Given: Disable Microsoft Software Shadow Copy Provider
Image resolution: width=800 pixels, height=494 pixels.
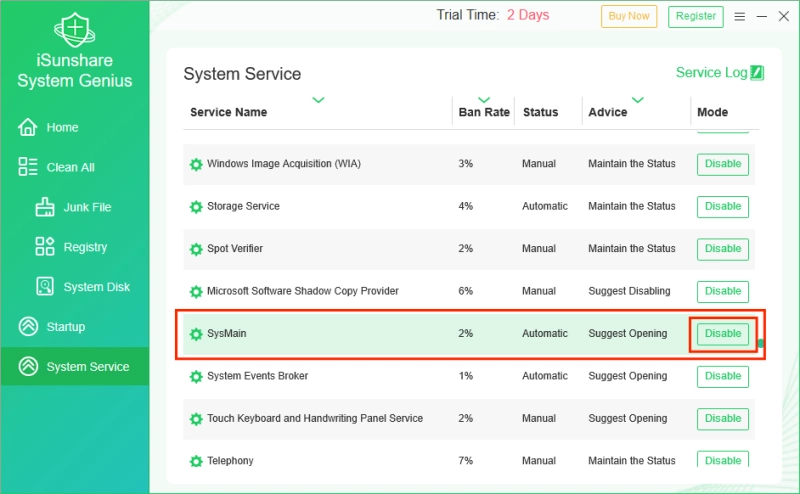Looking at the screenshot, I should (x=722, y=291).
